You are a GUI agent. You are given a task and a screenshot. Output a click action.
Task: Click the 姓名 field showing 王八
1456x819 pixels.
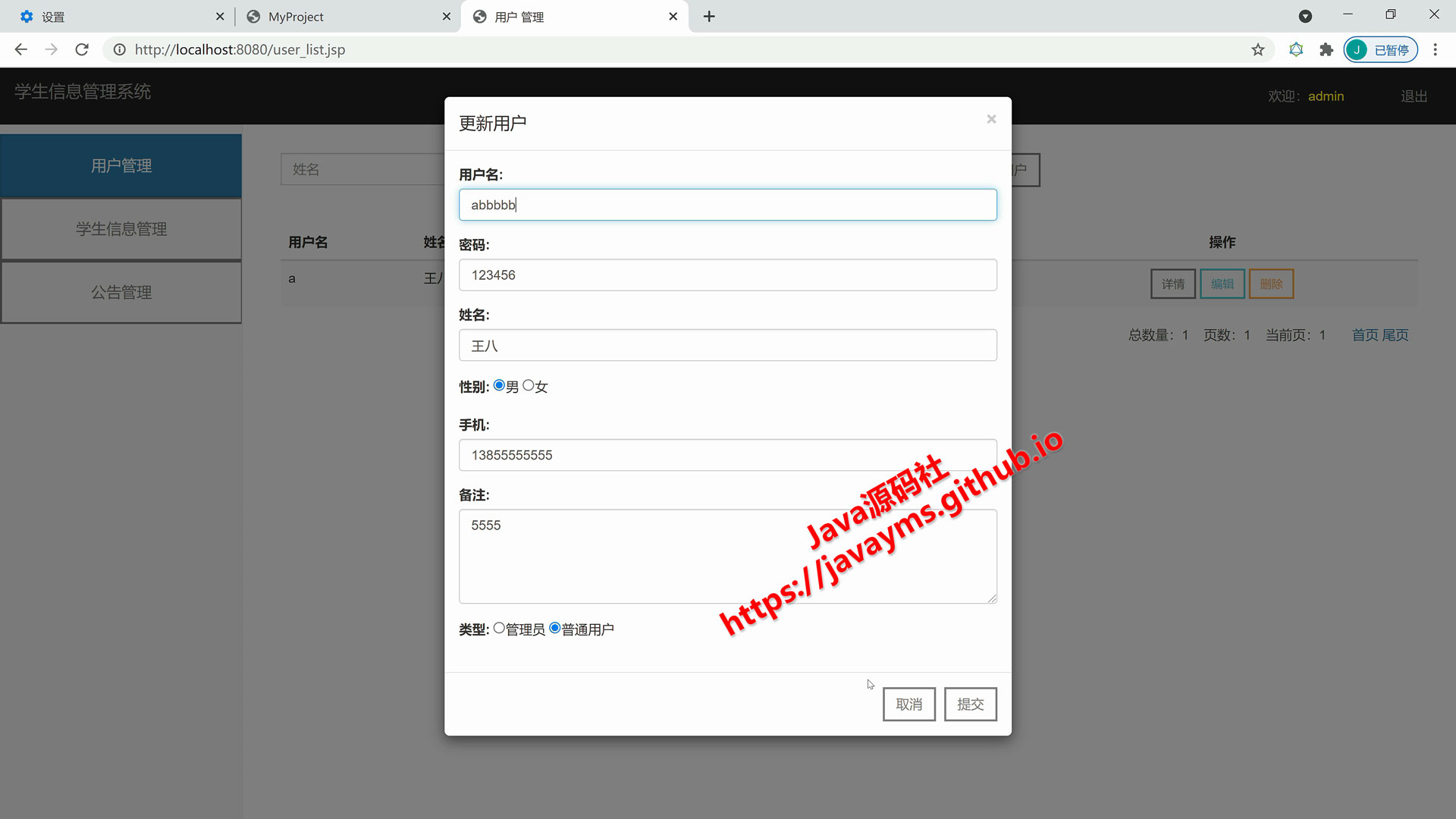pyautogui.click(x=728, y=345)
